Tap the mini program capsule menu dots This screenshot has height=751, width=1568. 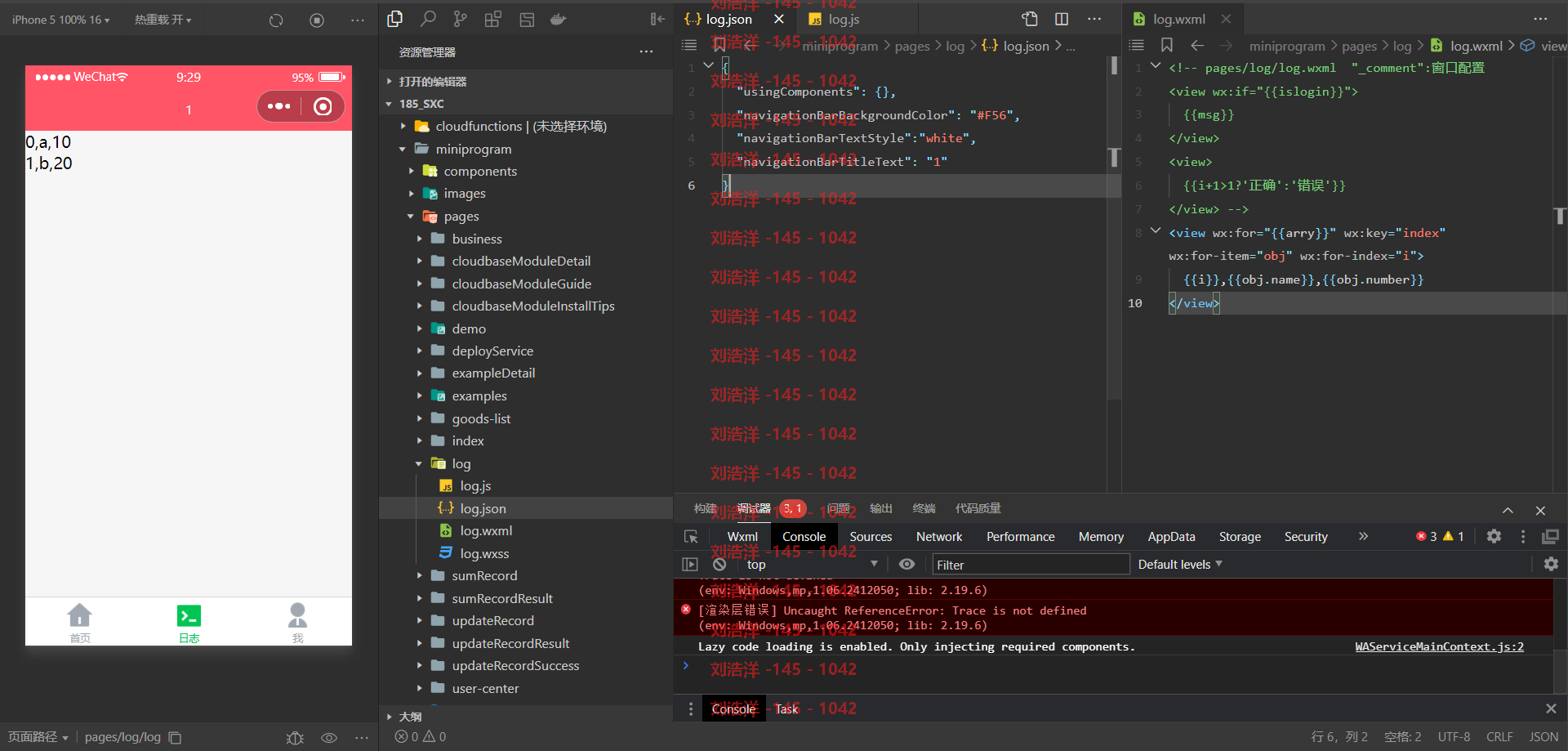pyautogui.click(x=279, y=106)
